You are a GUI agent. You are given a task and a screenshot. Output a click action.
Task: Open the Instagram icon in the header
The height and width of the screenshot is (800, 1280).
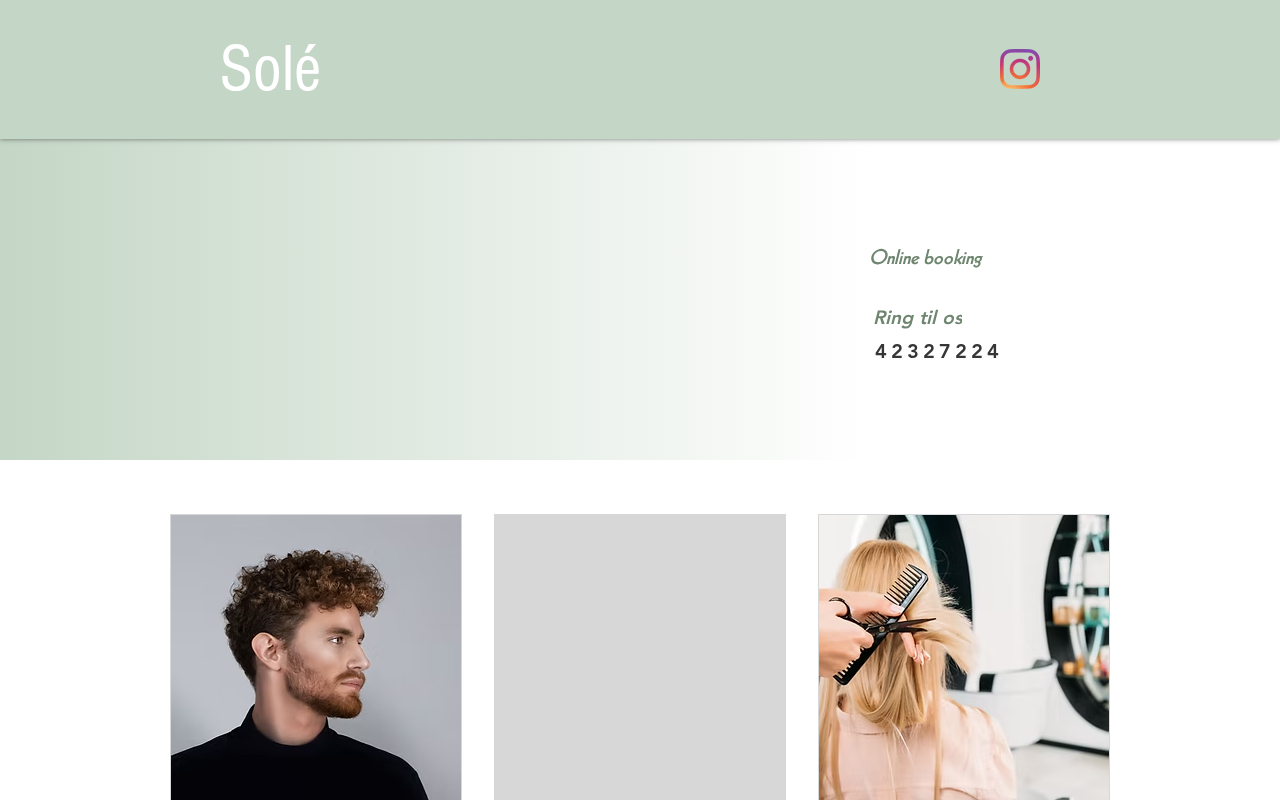point(1019,69)
